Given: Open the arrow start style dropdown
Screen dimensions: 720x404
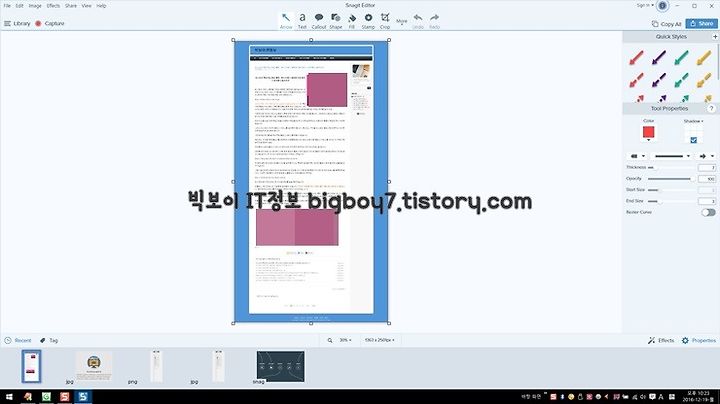Looking at the screenshot, I should click(x=638, y=156).
